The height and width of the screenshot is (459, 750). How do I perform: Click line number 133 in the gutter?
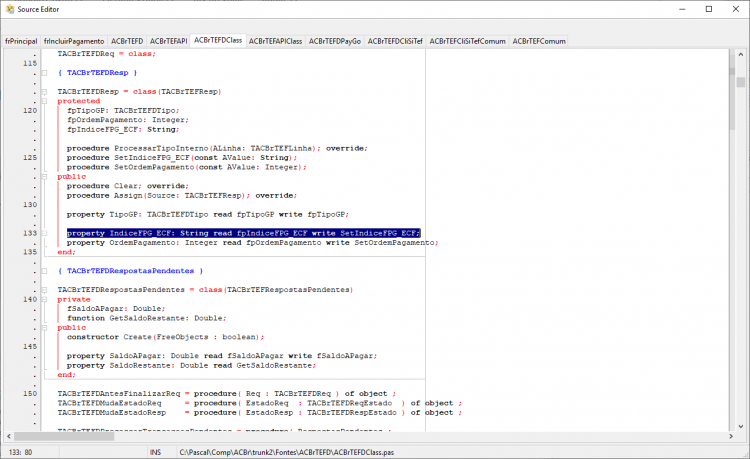click(30, 233)
